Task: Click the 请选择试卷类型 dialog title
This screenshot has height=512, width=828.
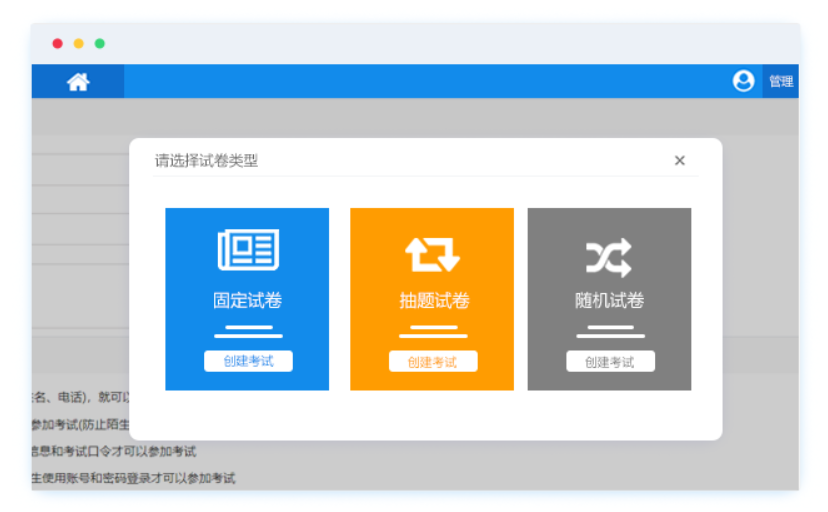Action: pyautogui.click(x=206, y=161)
